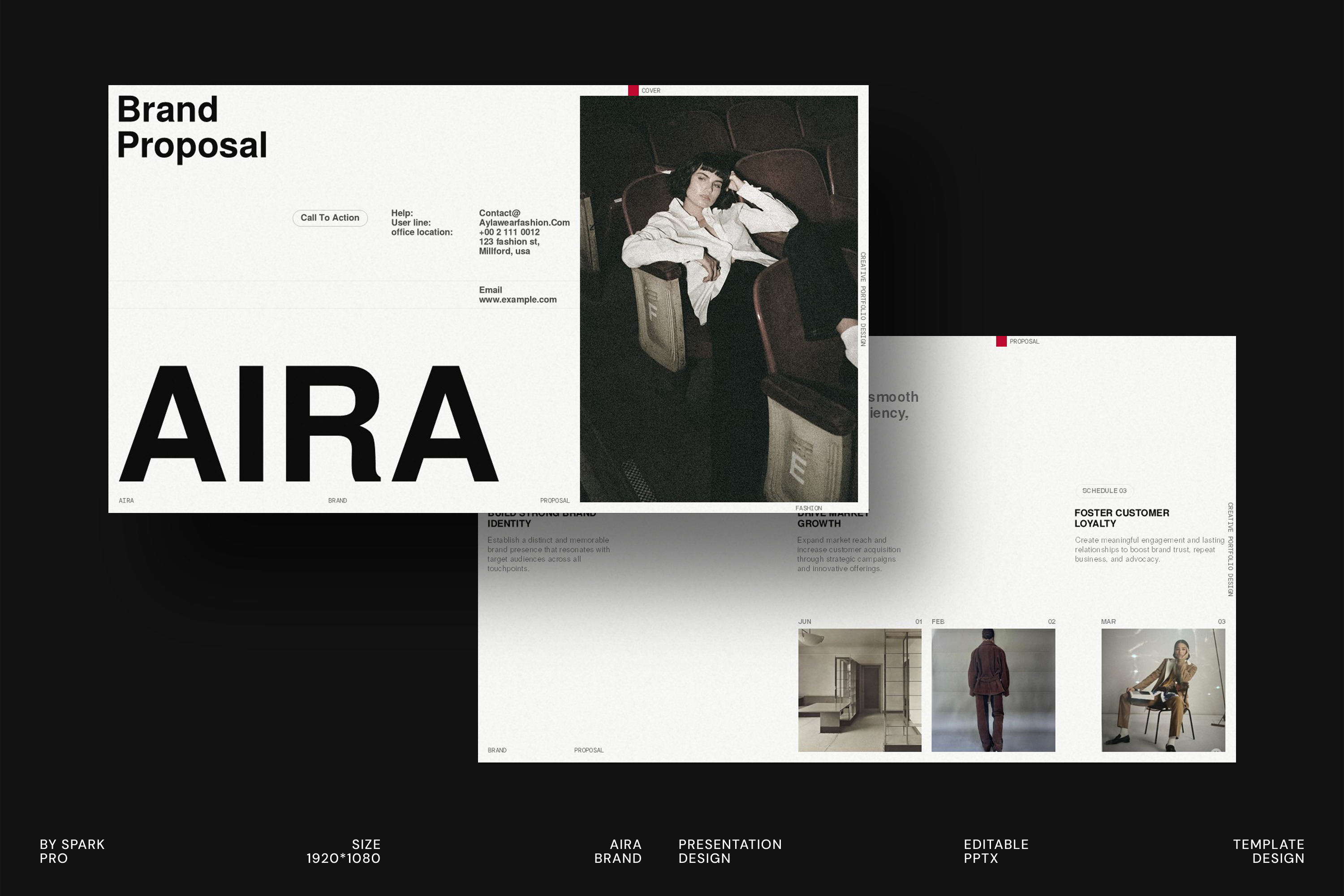Select the JUN 01 interior room thumbnail
The width and height of the screenshot is (1344, 896).
tap(859, 690)
